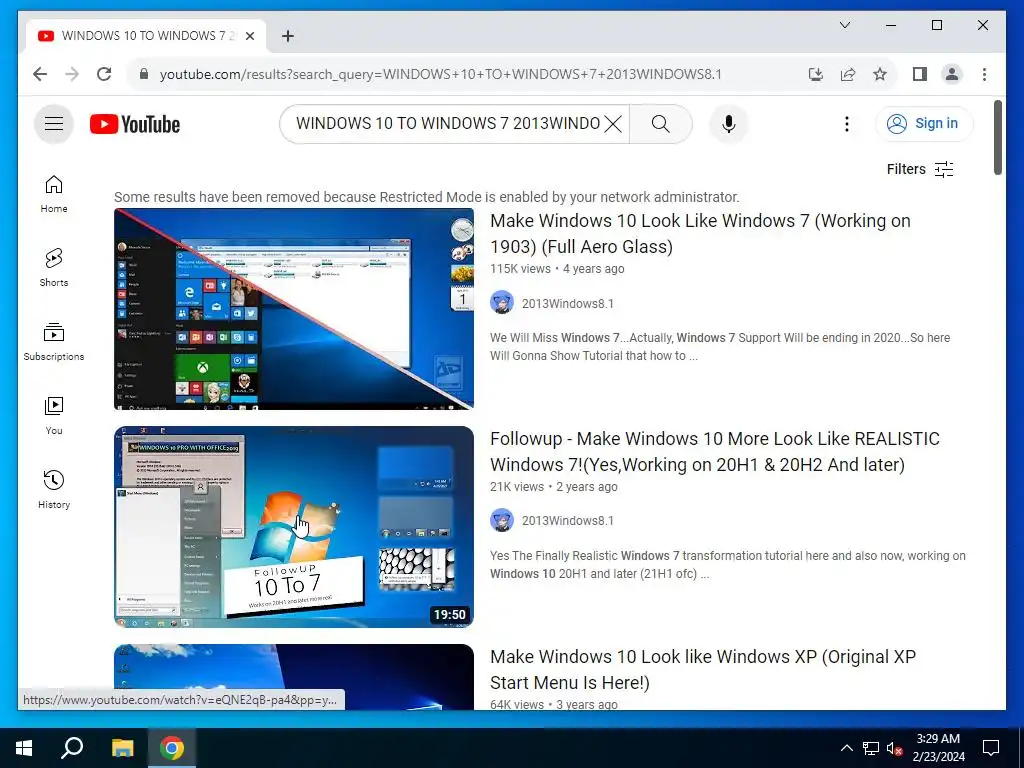The image size is (1024, 768).
Task: Click the magnifier search button
Action: (x=660, y=124)
